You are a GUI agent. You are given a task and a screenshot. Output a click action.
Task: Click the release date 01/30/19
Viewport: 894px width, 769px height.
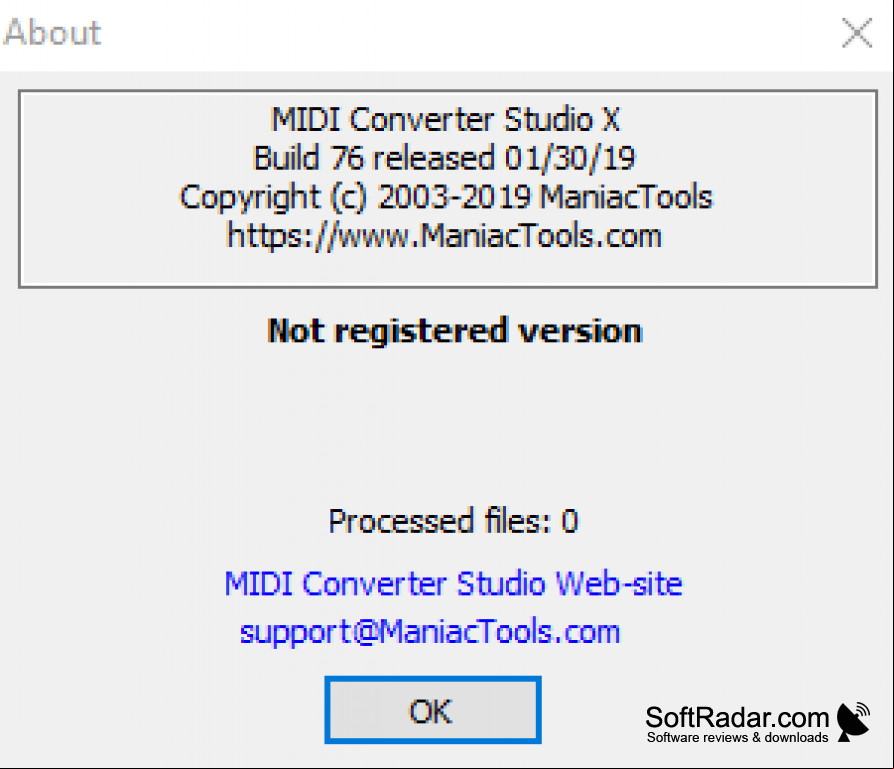570,158
